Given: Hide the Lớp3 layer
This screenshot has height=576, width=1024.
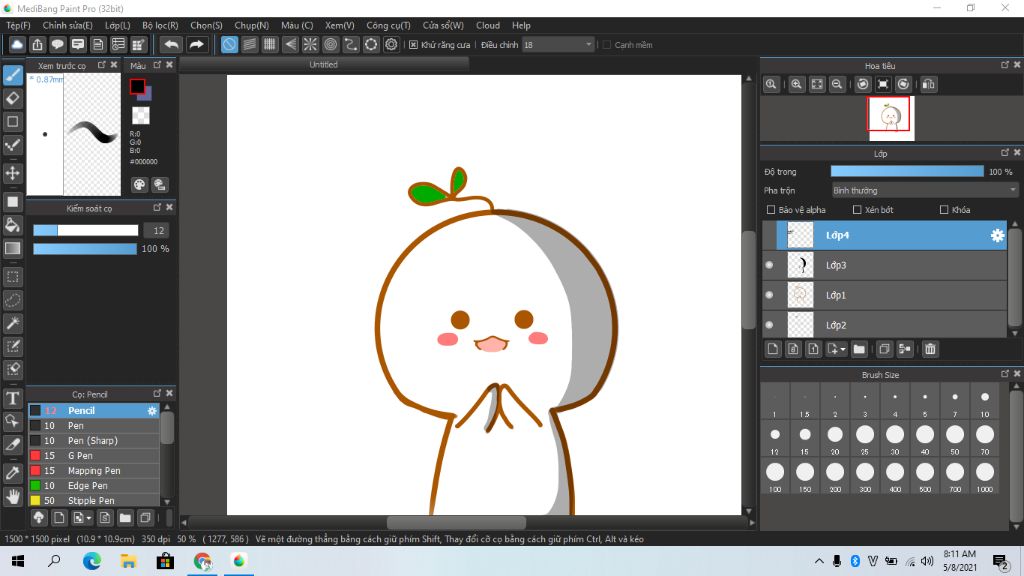Looking at the screenshot, I should tap(769, 265).
